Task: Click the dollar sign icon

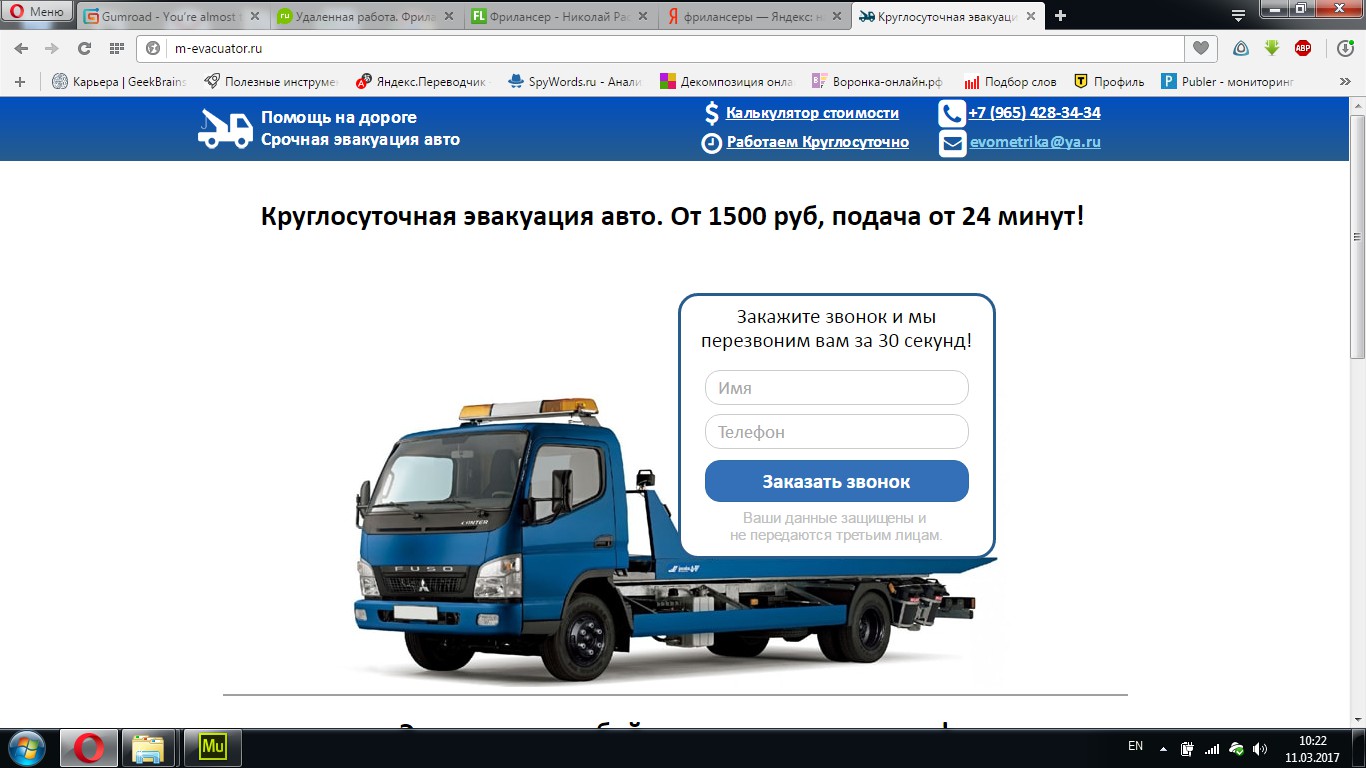Action: [x=712, y=113]
